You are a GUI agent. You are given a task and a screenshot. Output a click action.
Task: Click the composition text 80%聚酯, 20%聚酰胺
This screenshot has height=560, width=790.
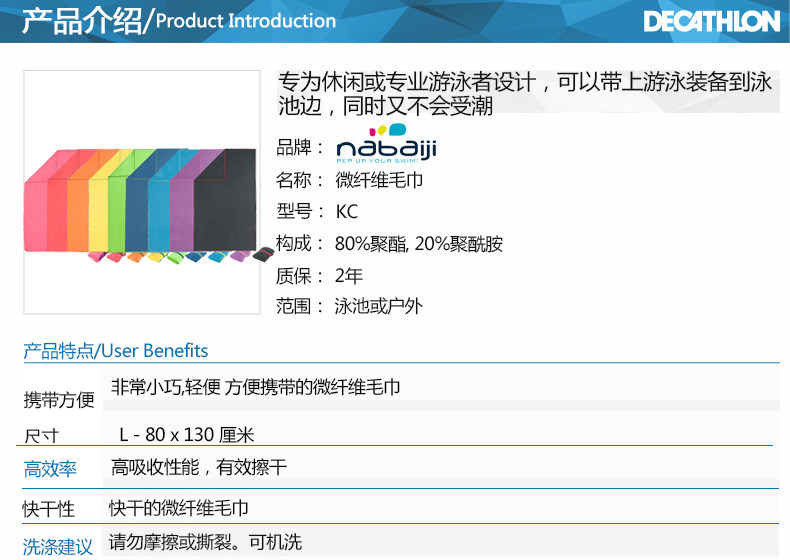click(x=419, y=244)
